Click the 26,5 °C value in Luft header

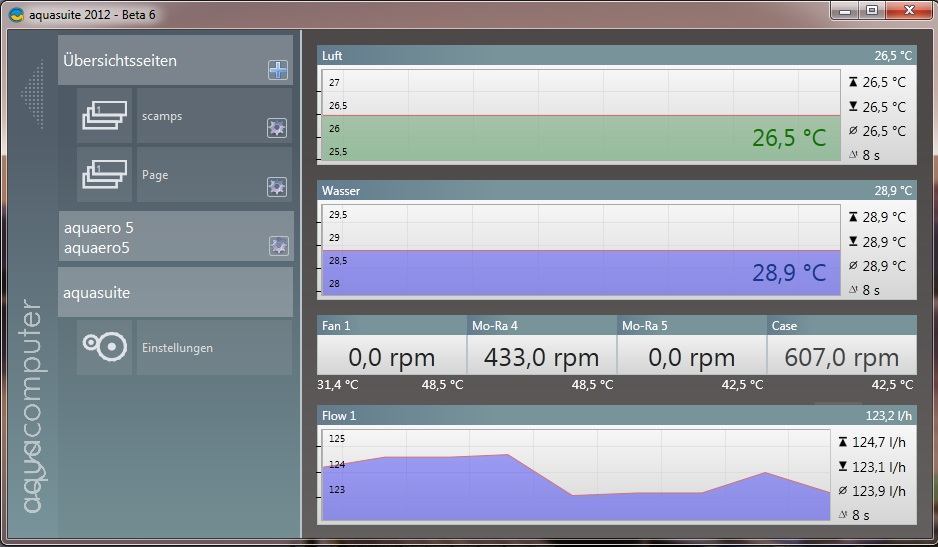[x=893, y=56]
